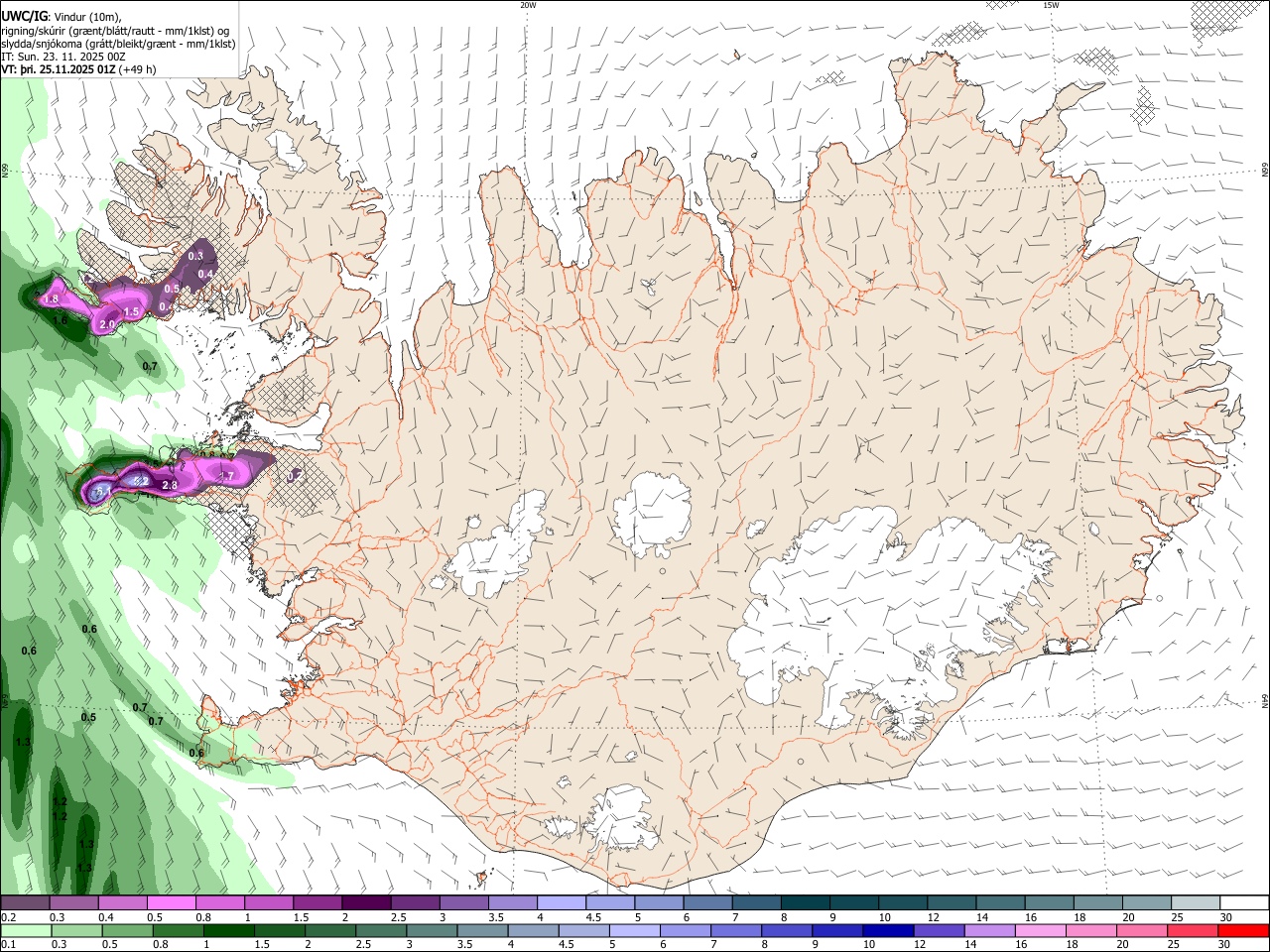Click the bright pink snow swatch between 0.5 and 0.8

pos(171,903)
